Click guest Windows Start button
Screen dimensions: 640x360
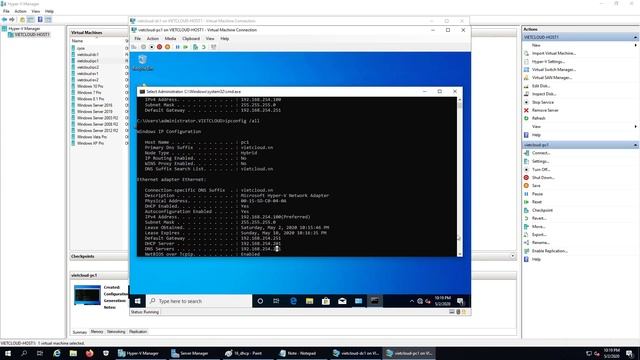tap(138, 301)
